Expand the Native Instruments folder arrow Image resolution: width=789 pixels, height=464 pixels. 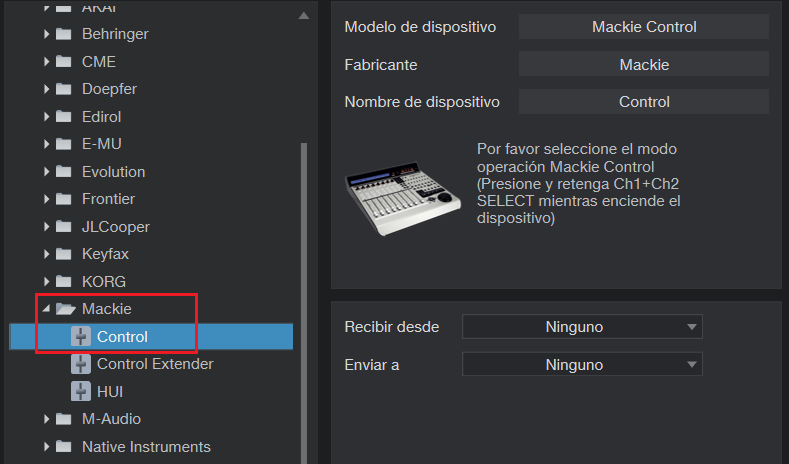coord(46,446)
